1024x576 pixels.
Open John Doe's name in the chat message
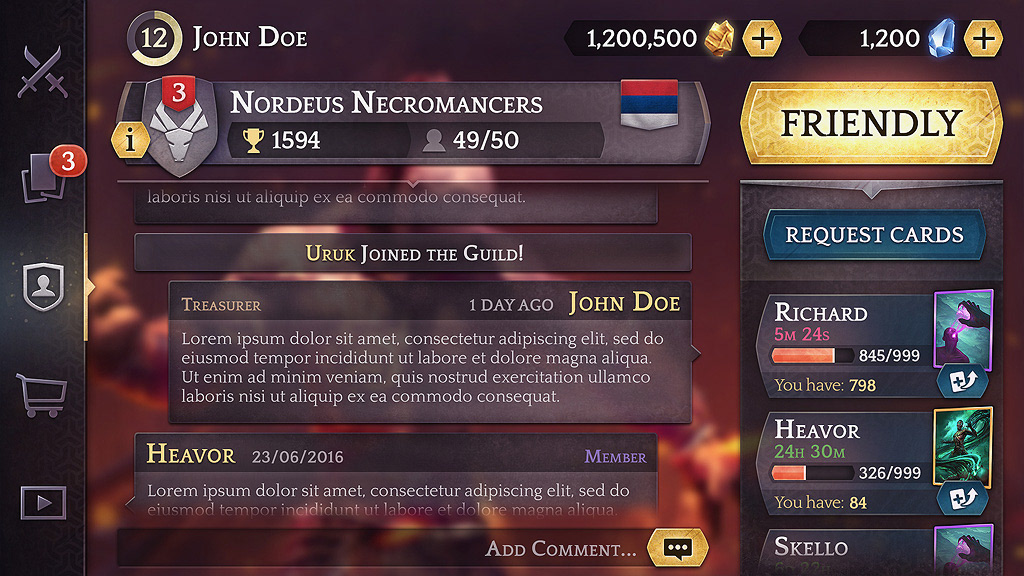[624, 303]
